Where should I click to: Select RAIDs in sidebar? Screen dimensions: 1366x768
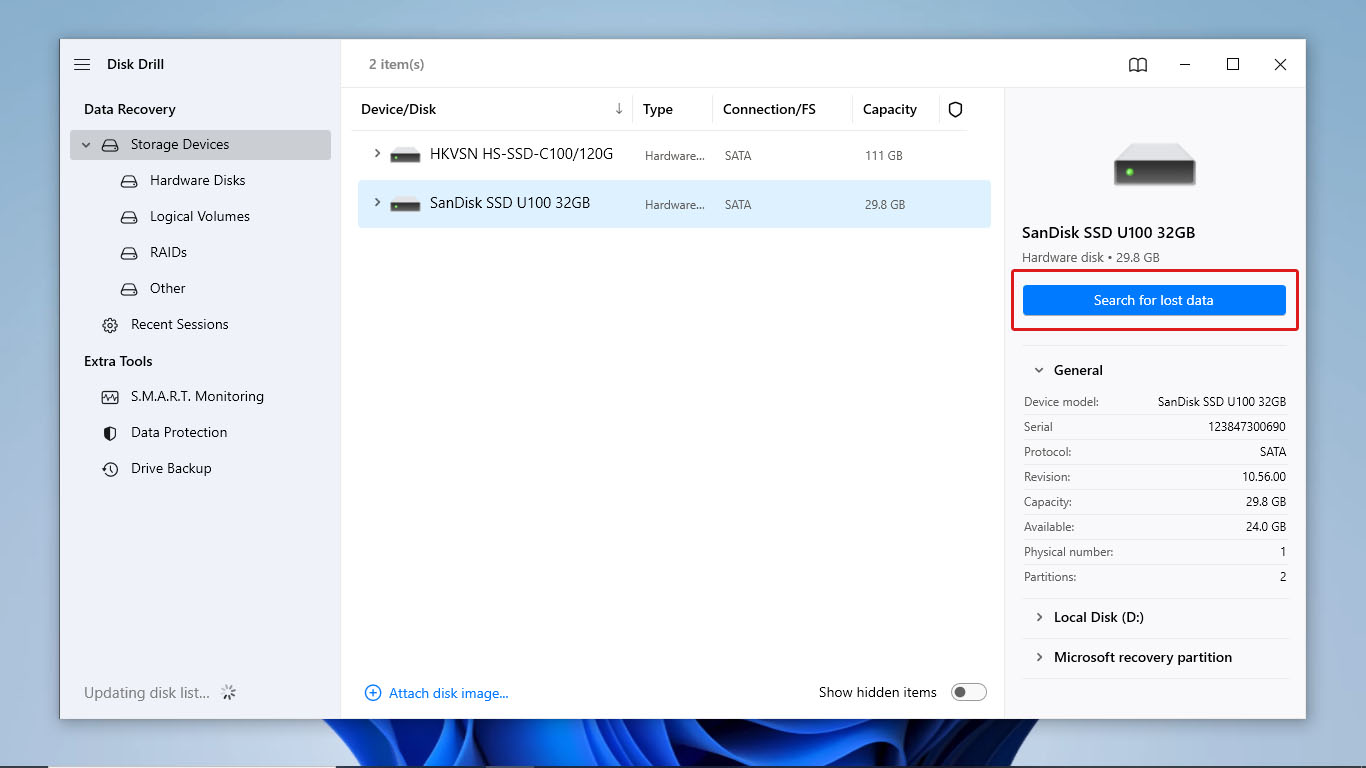click(x=168, y=253)
